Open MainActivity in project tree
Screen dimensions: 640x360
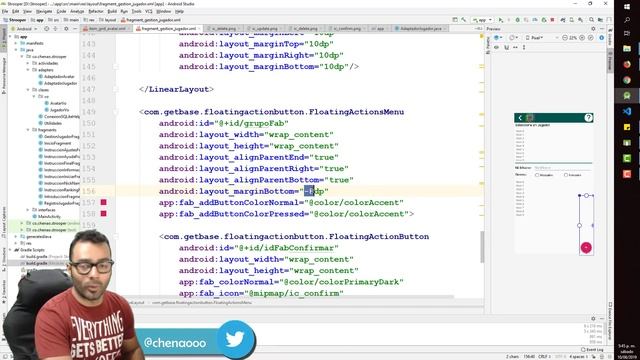[x=47, y=216]
